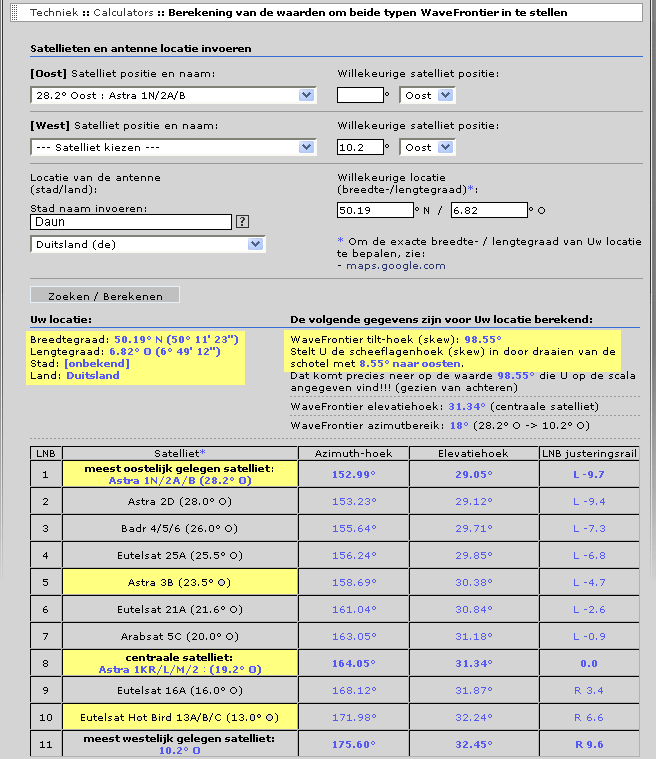This screenshot has width=656, height=759.
Task: Click the elevation value 31.34° in the table
Action: click(473, 664)
